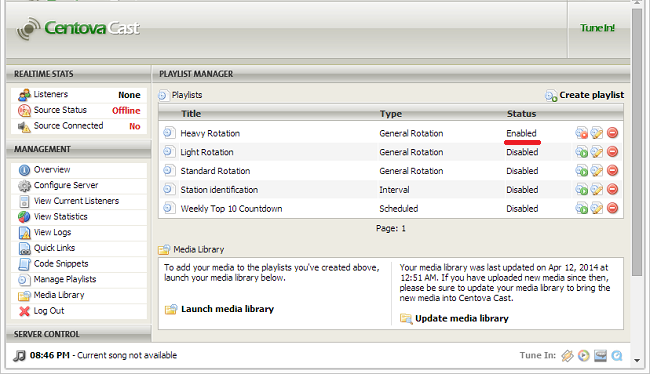Click the Disabled status of Light Rotation
Viewport: 650px width, 374px height.
tap(522, 152)
